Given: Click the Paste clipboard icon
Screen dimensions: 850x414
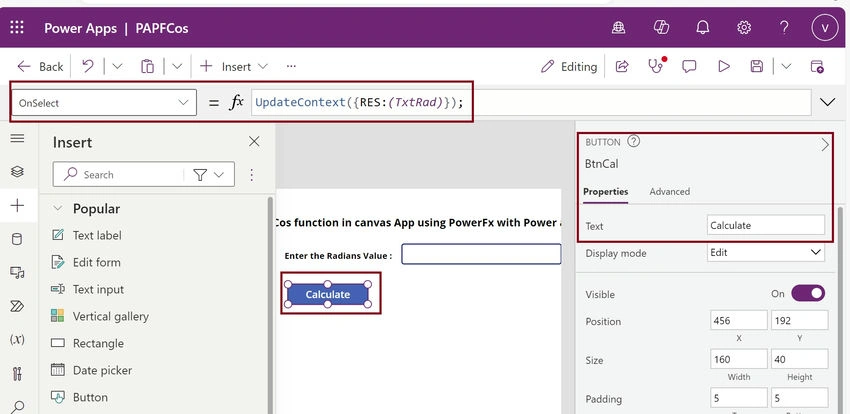Looking at the screenshot, I should pyautogui.click(x=147, y=66).
